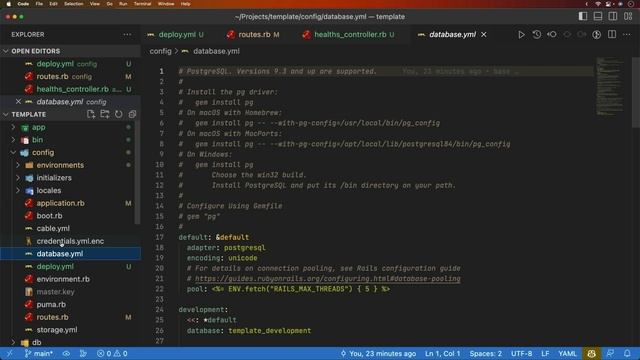Open the file history timeline icon
The image size is (640, 360).
coord(536,35)
